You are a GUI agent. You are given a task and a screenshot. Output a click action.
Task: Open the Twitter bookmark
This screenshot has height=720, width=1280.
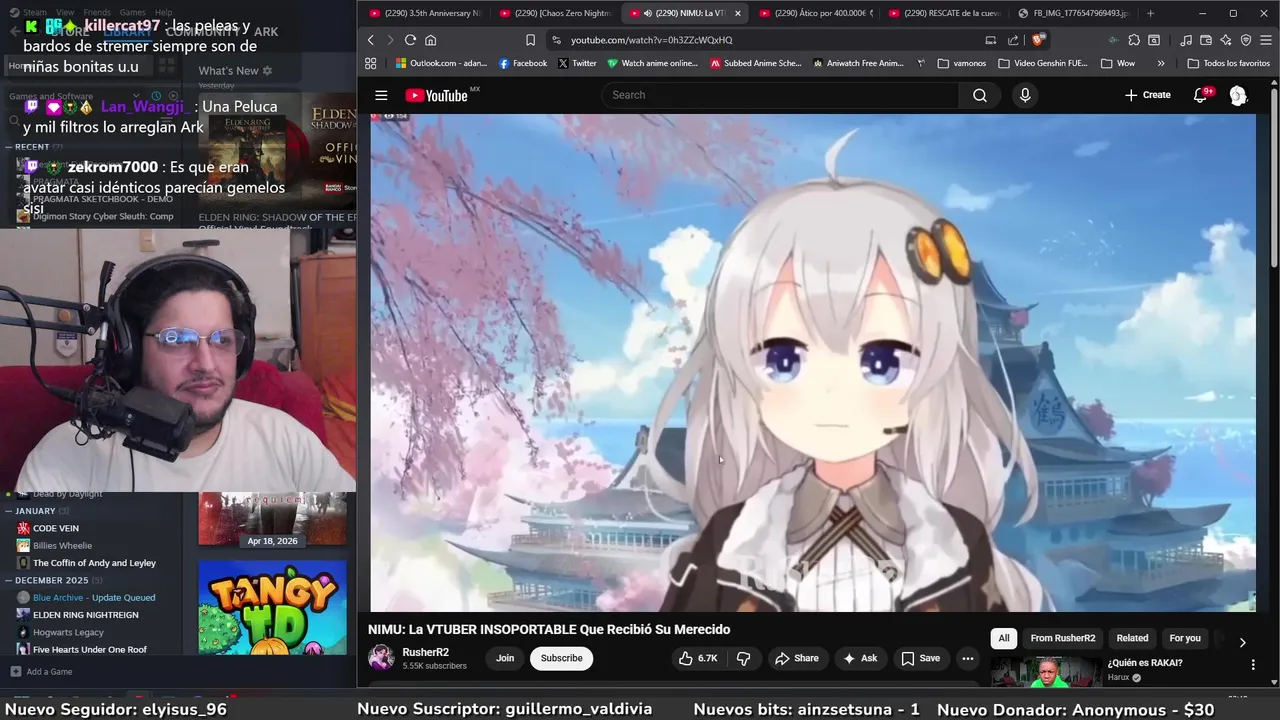pos(577,63)
